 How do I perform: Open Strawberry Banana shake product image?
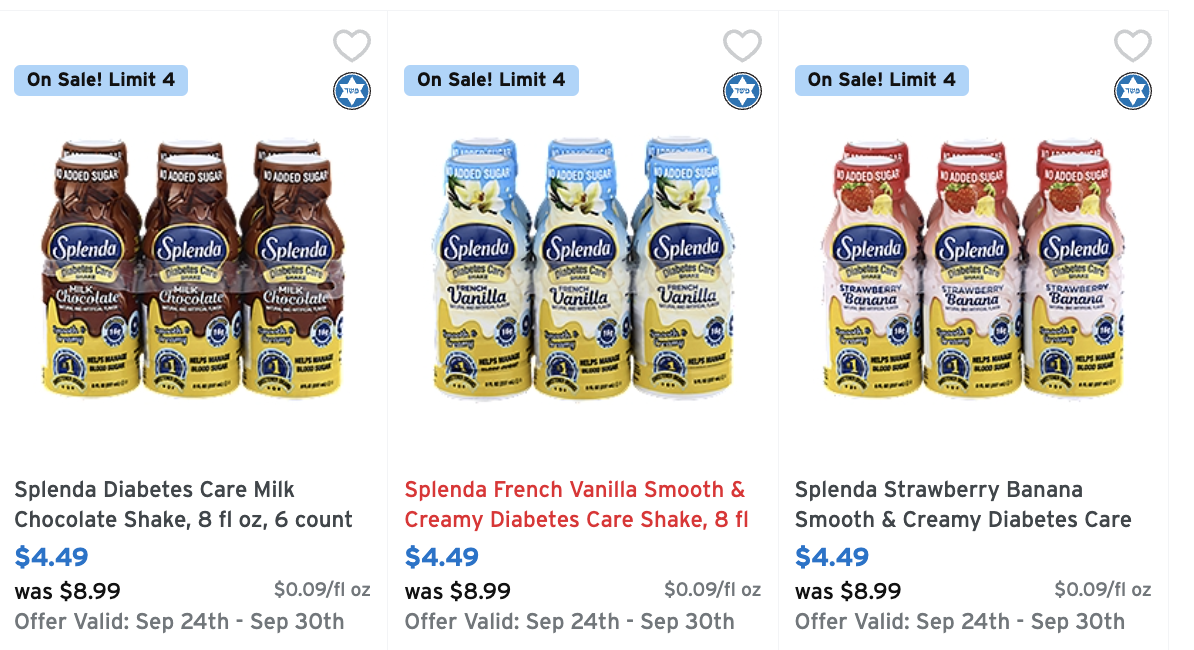tap(974, 268)
